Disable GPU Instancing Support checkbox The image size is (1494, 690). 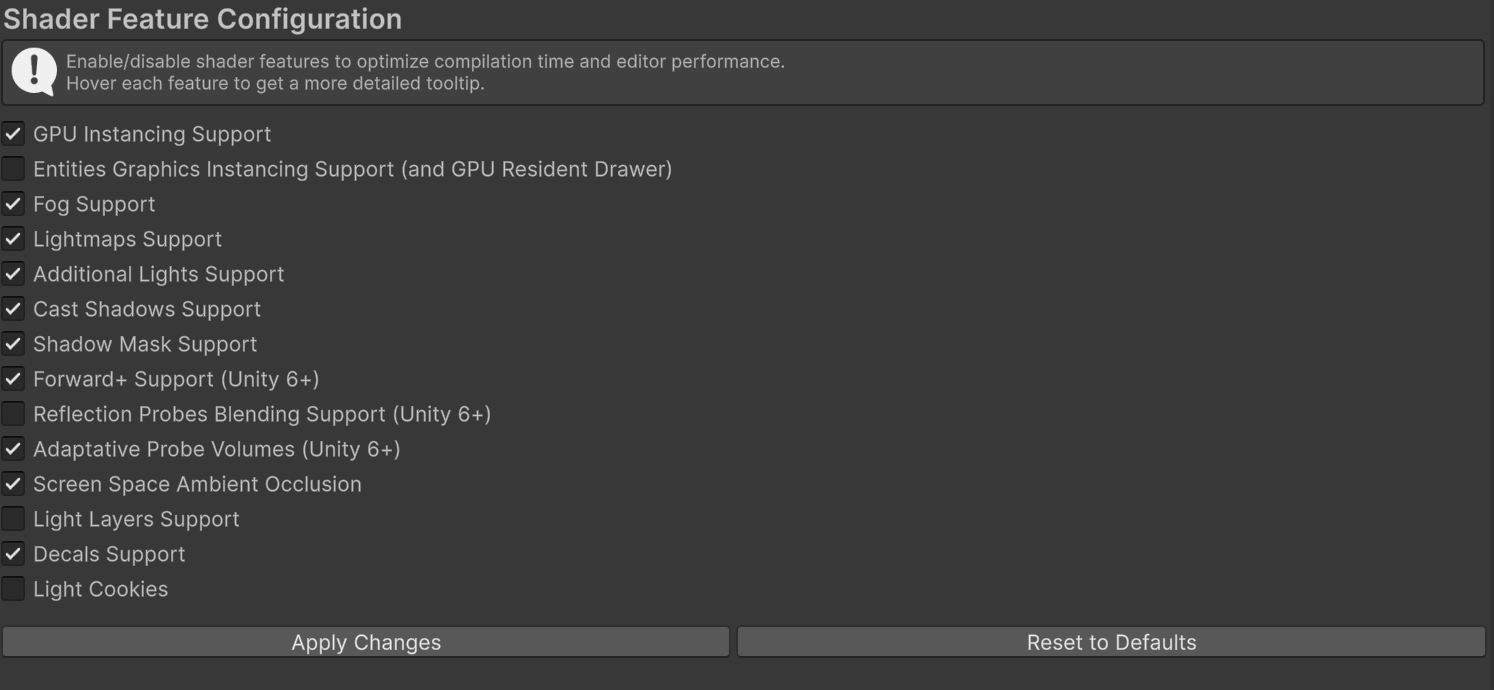coord(13,134)
